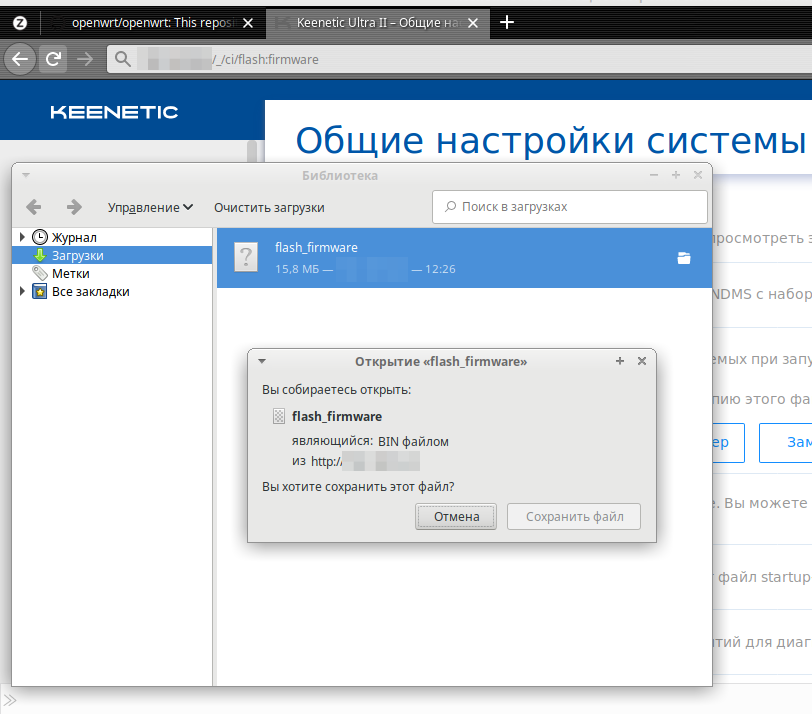Expand the Все закладки tree node

pos(22,292)
